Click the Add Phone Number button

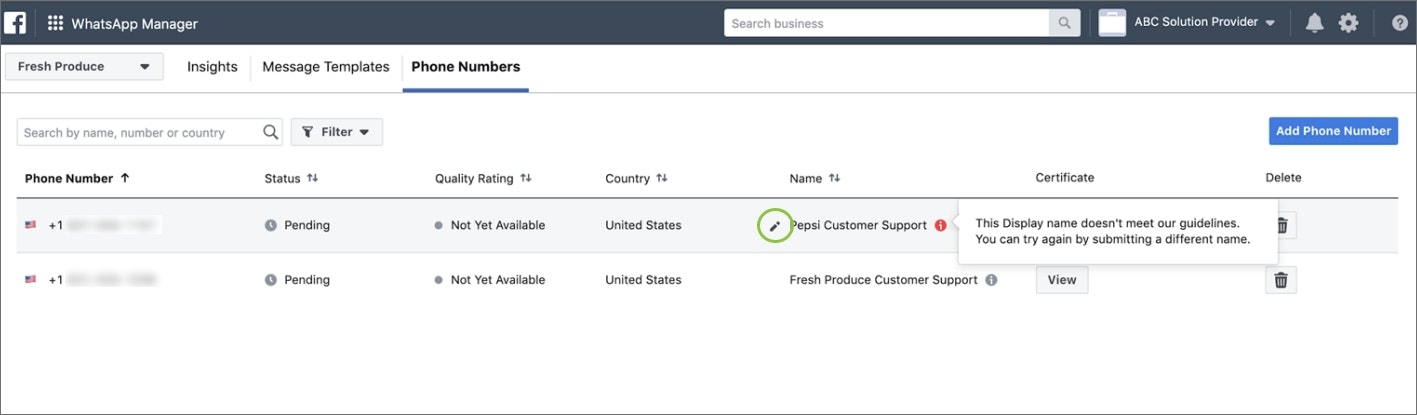(x=1333, y=131)
